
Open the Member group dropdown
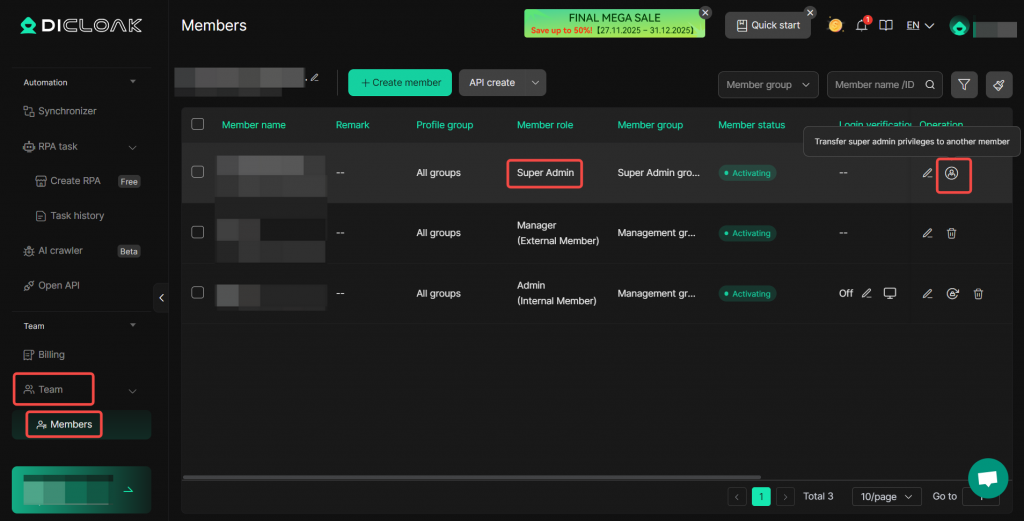click(x=768, y=85)
